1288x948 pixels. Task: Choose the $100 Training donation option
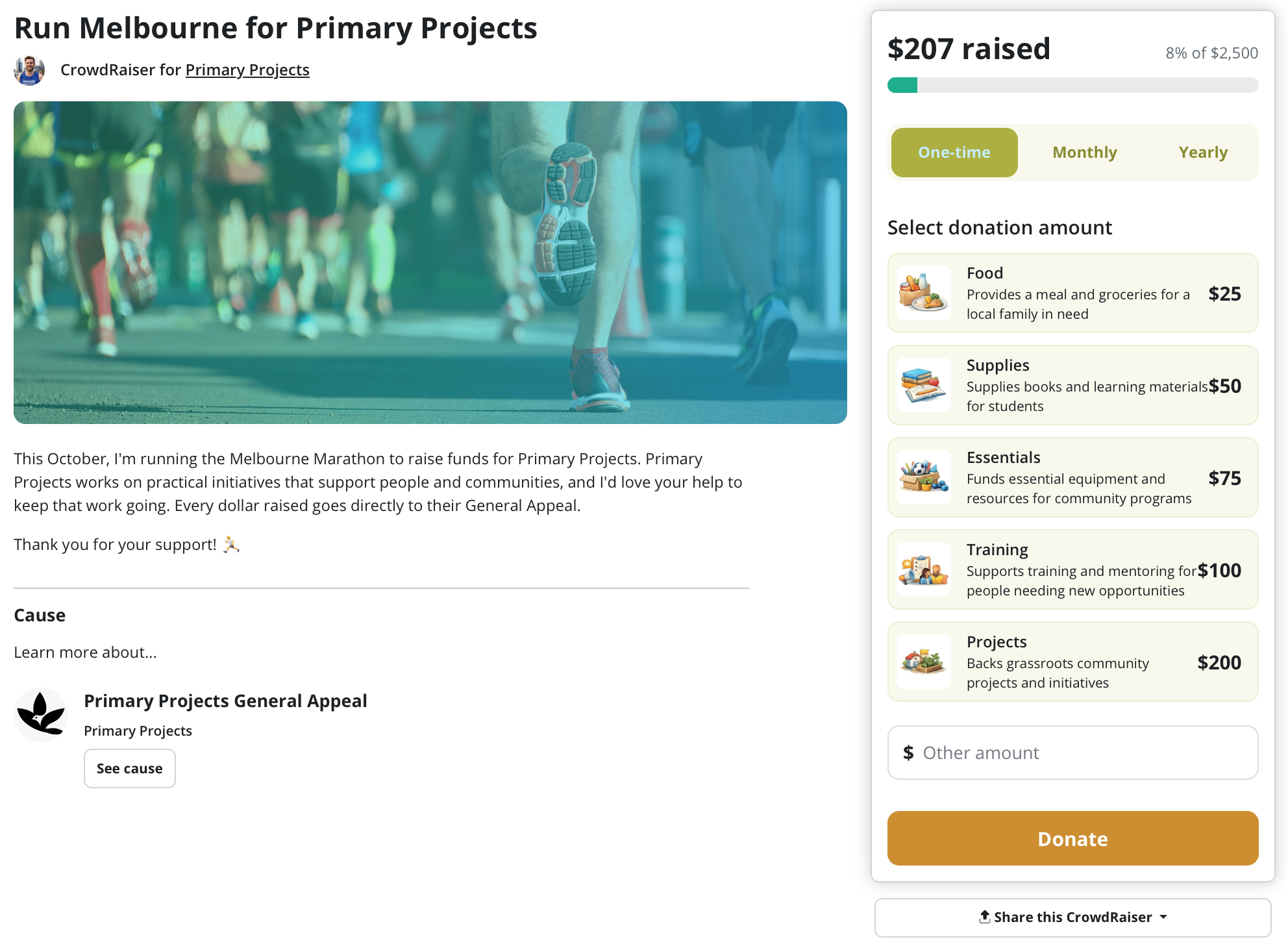[1072, 569]
